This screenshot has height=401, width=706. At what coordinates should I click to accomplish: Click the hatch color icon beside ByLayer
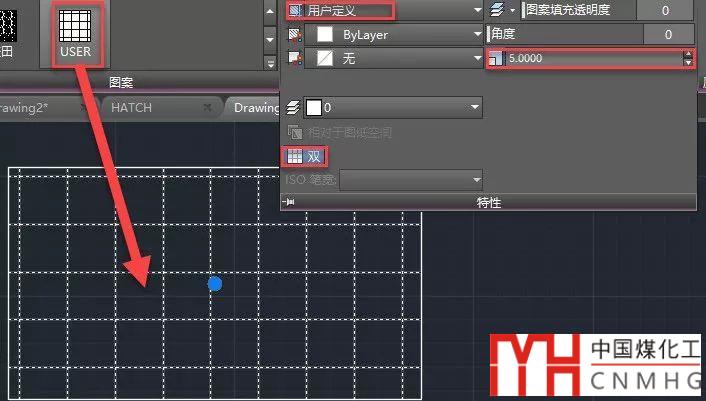coord(295,35)
